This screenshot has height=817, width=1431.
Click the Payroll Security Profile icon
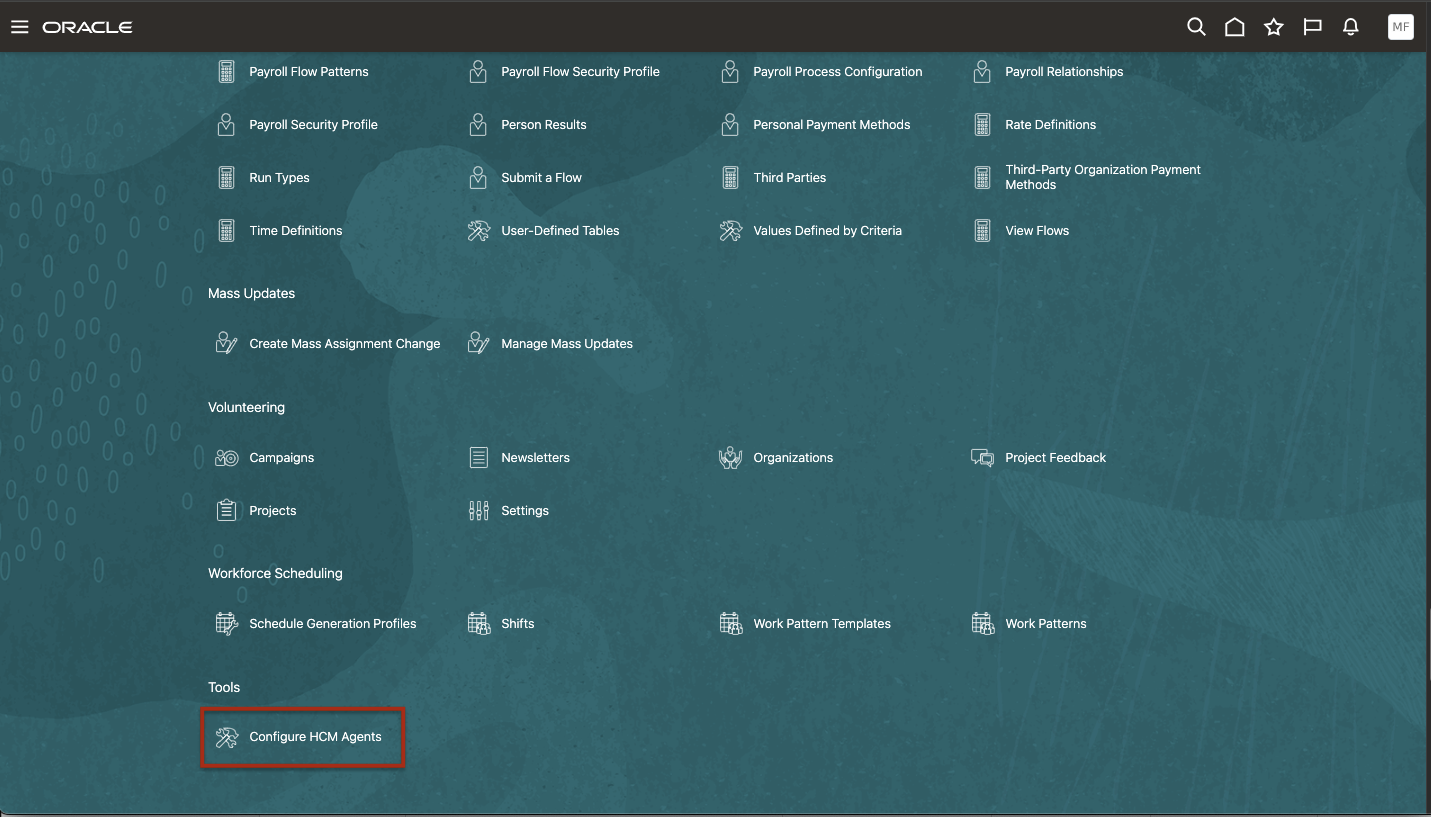pyautogui.click(x=226, y=125)
